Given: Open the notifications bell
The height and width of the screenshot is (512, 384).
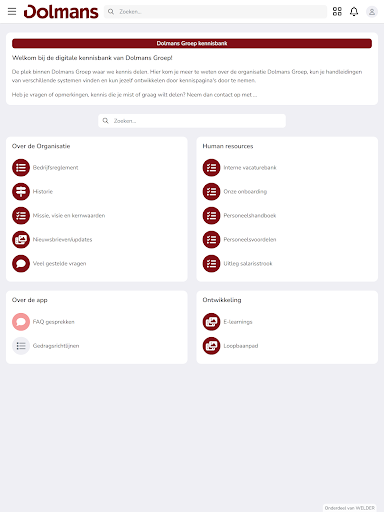Looking at the screenshot, I should pos(354,12).
